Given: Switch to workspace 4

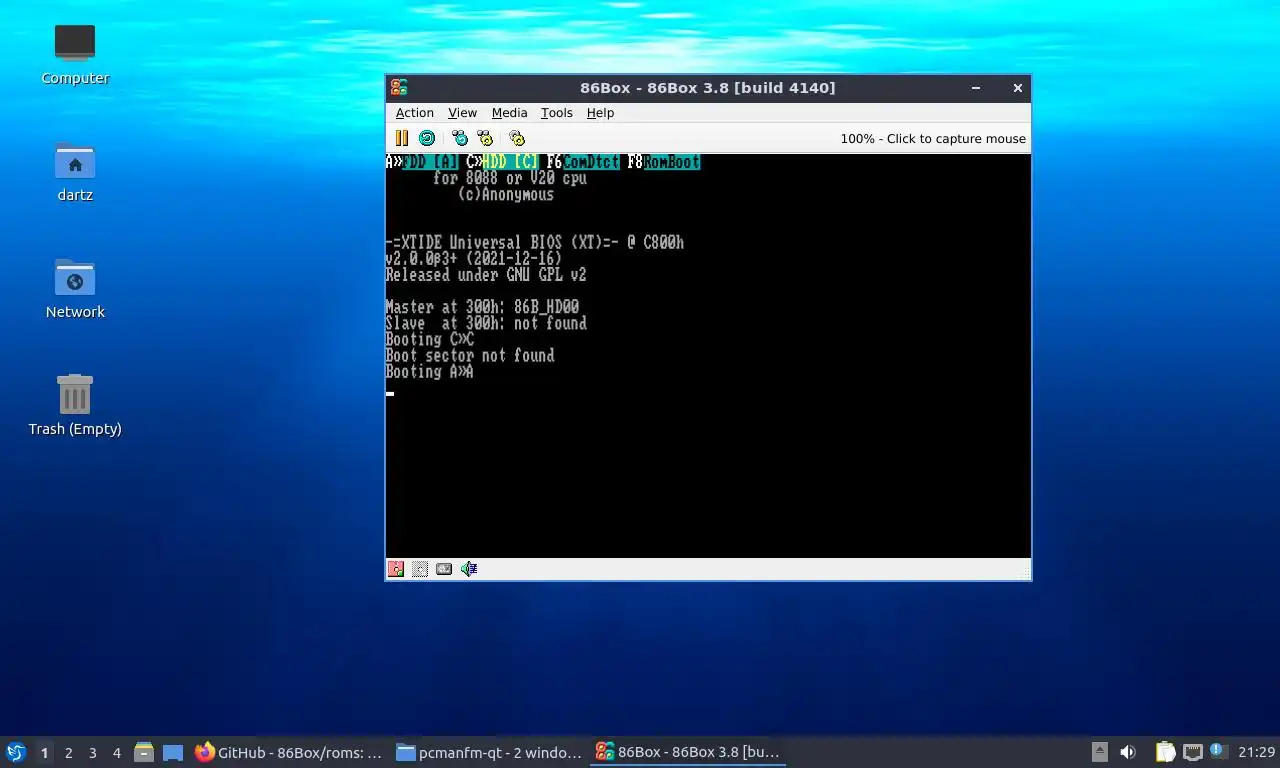Looking at the screenshot, I should [x=117, y=753].
